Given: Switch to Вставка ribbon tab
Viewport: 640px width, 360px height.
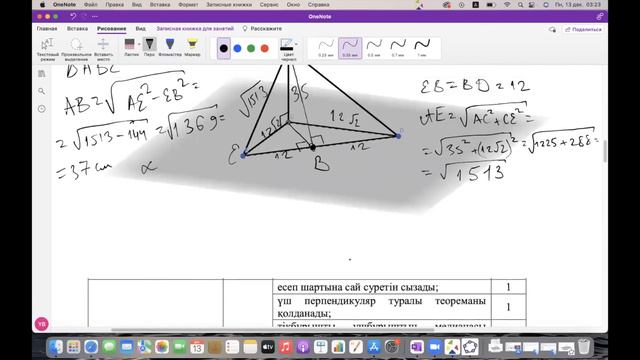Looking at the screenshot, I should [77, 29].
